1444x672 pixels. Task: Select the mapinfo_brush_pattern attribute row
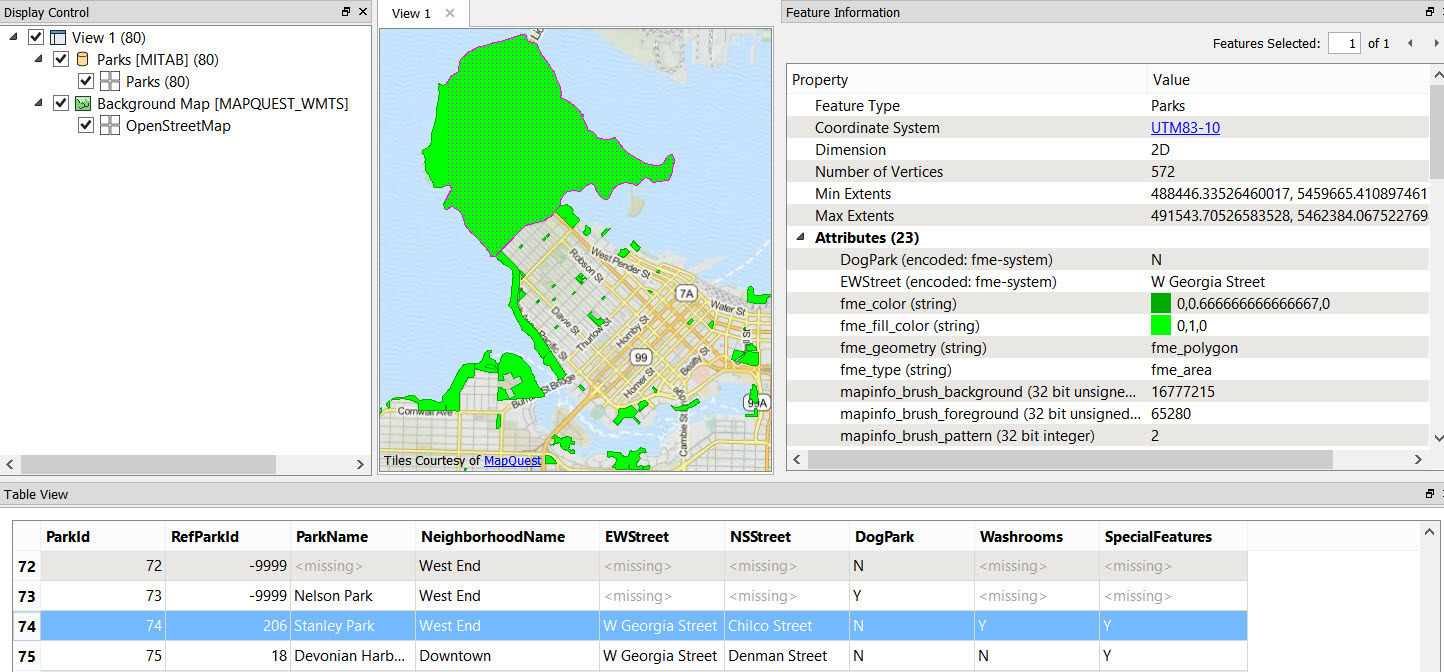tap(1109, 436)
